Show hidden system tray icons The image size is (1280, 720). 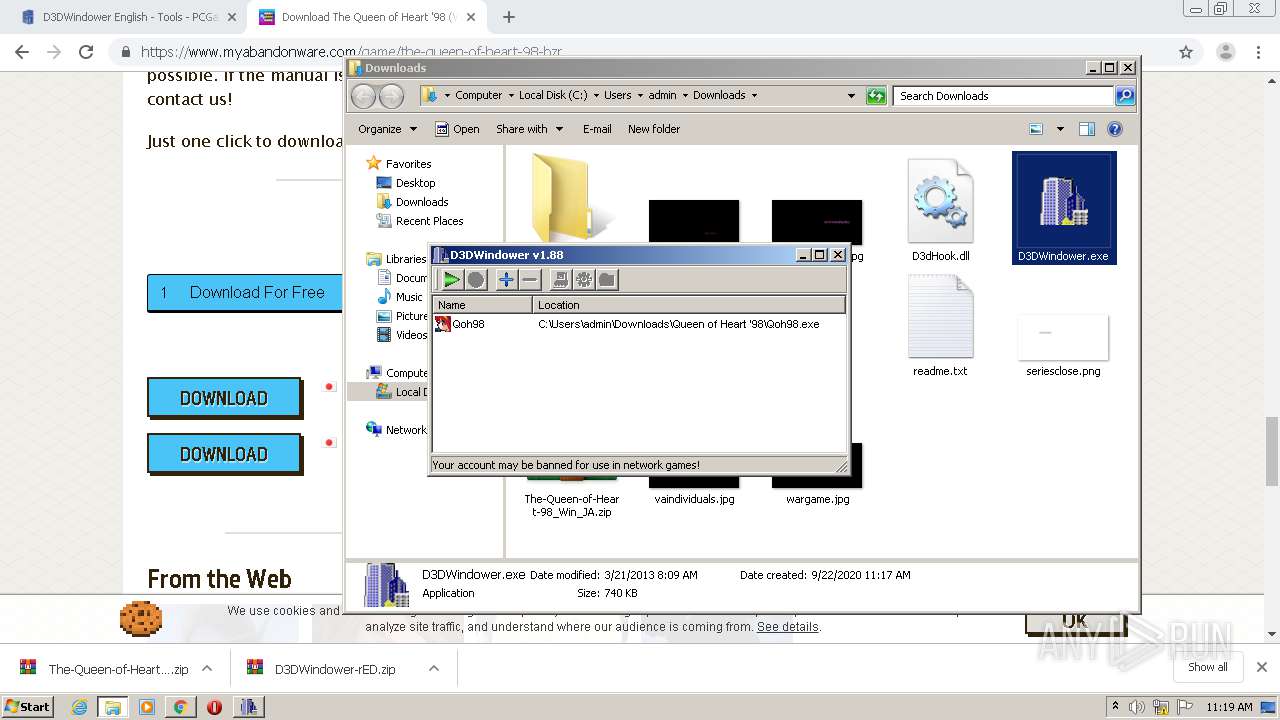[x=1116, y=707]
